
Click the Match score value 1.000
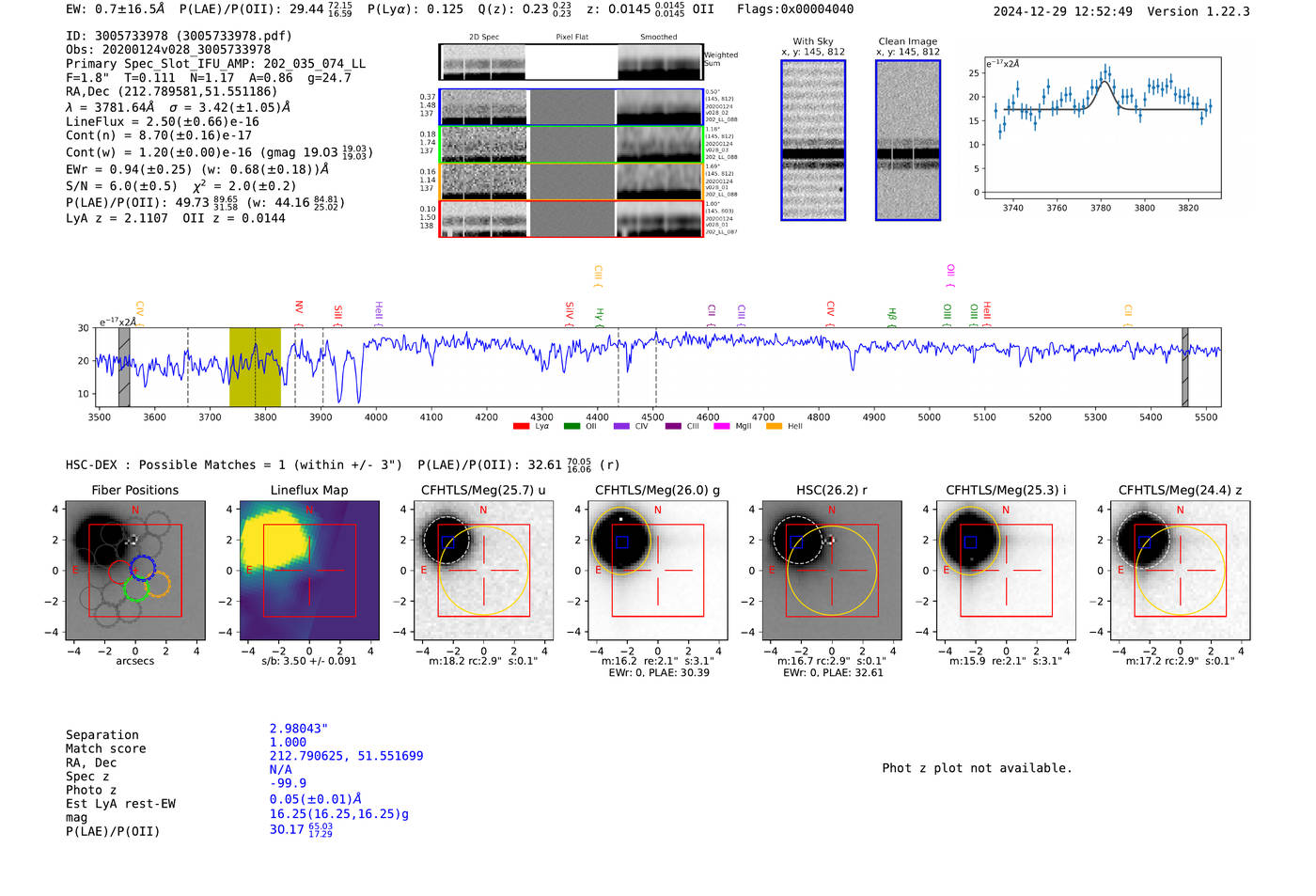(x=288, y=743)
